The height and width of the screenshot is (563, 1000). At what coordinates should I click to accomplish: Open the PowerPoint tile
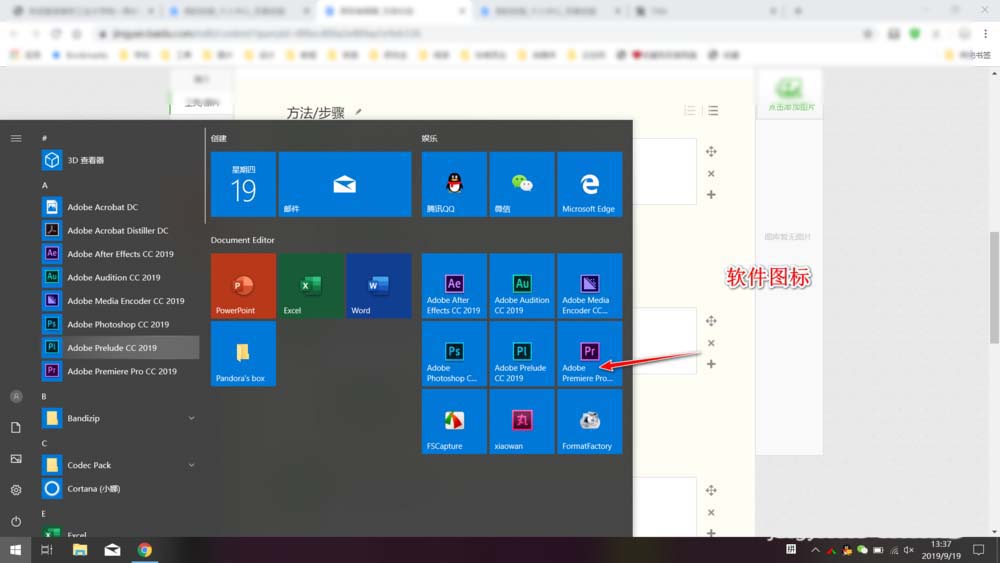pyautogui.click(x=243, y=285)
